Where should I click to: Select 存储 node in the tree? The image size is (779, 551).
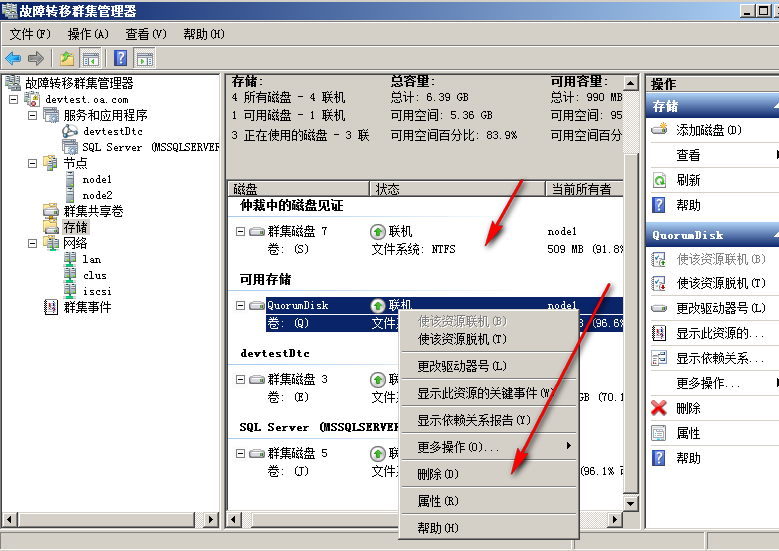tap(75, 227)
